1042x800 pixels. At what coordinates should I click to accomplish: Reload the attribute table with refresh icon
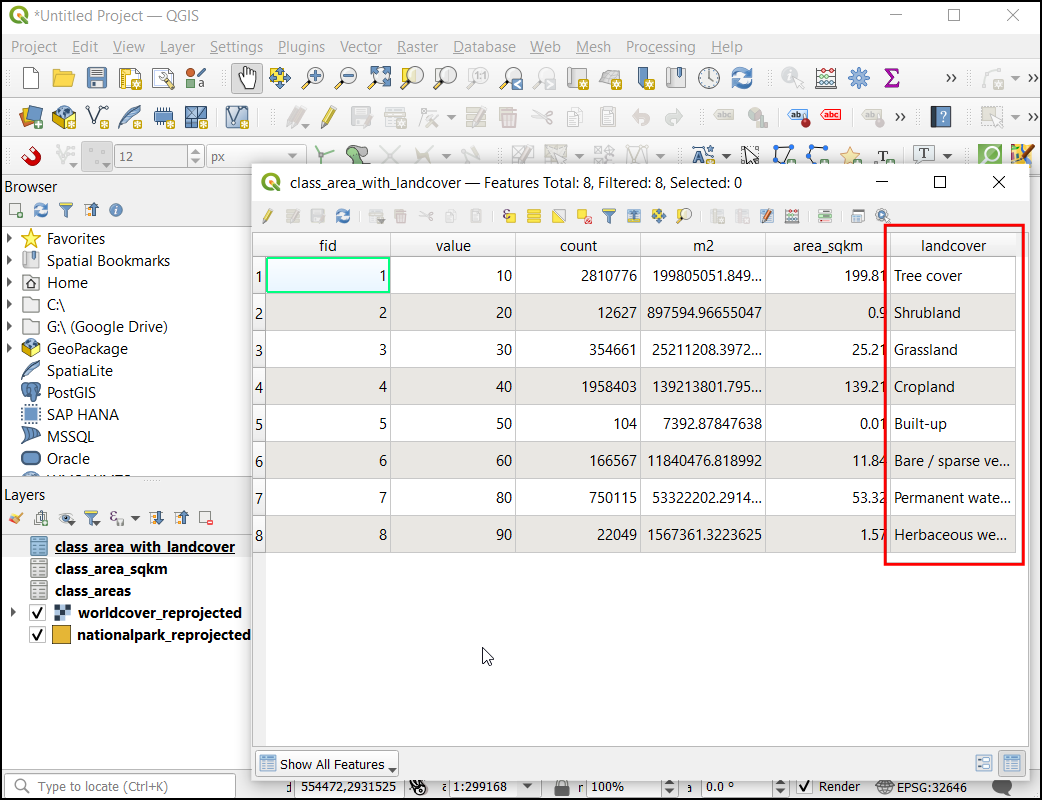343,216
